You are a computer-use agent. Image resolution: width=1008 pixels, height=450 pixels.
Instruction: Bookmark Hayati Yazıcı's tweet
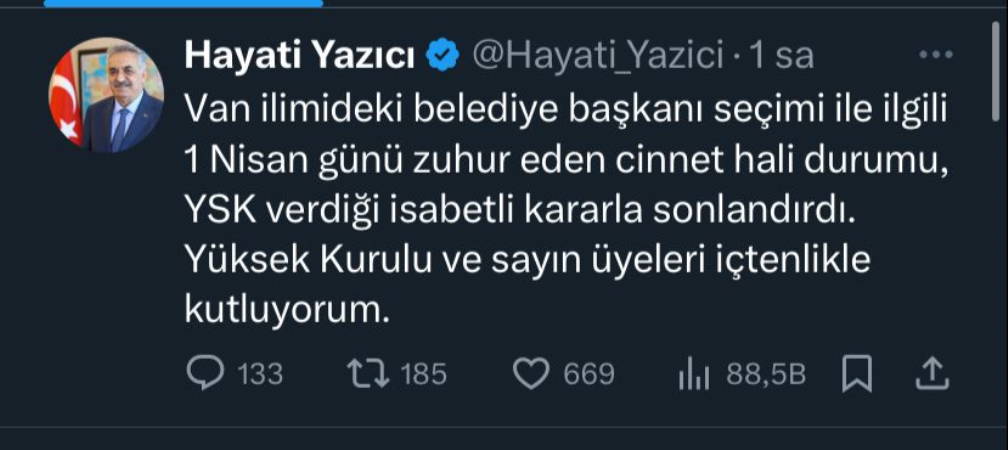pyautogui.click(x=857, y=374)
